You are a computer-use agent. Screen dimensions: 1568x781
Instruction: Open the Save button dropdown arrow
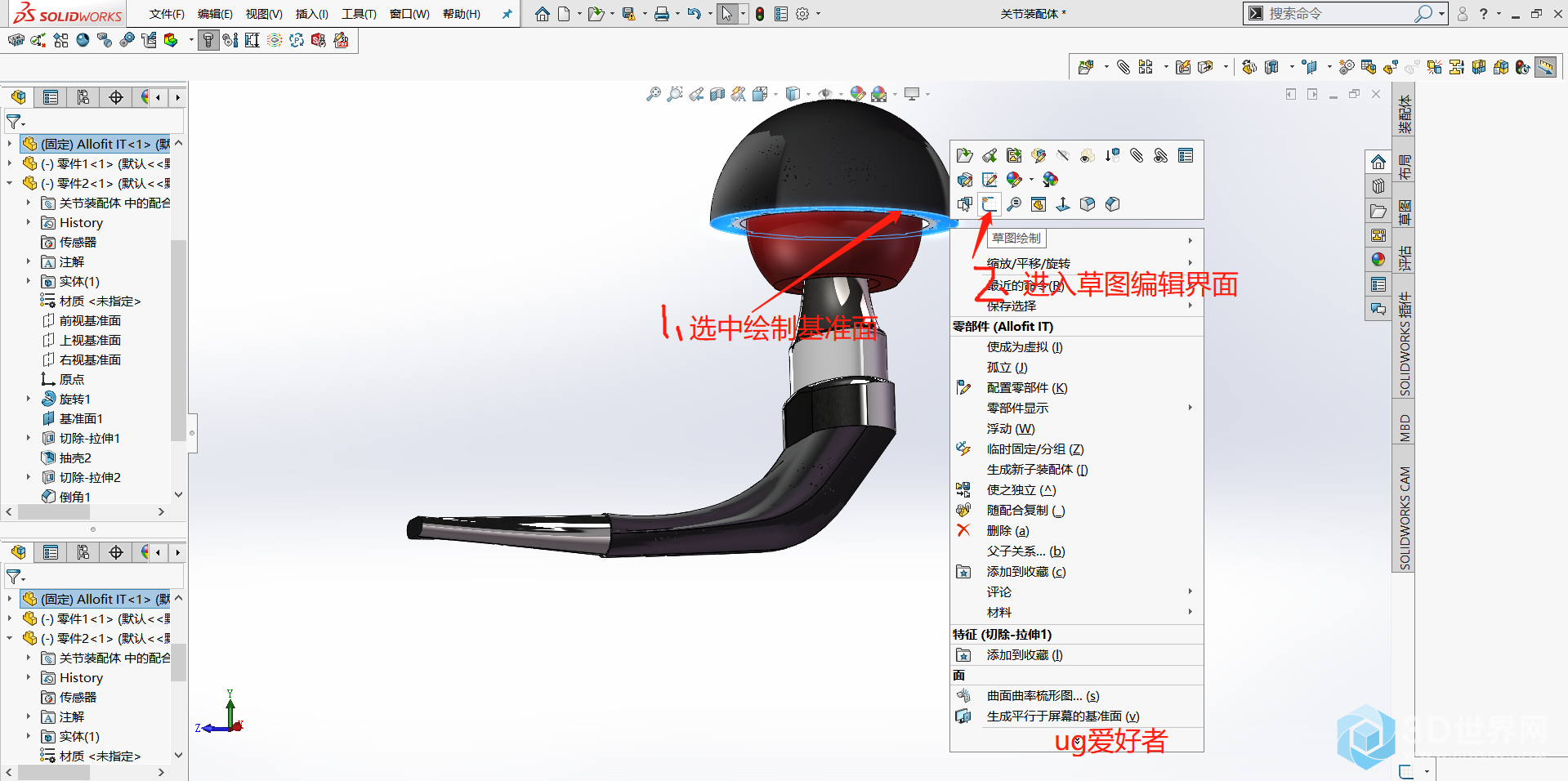coord(645,14)
